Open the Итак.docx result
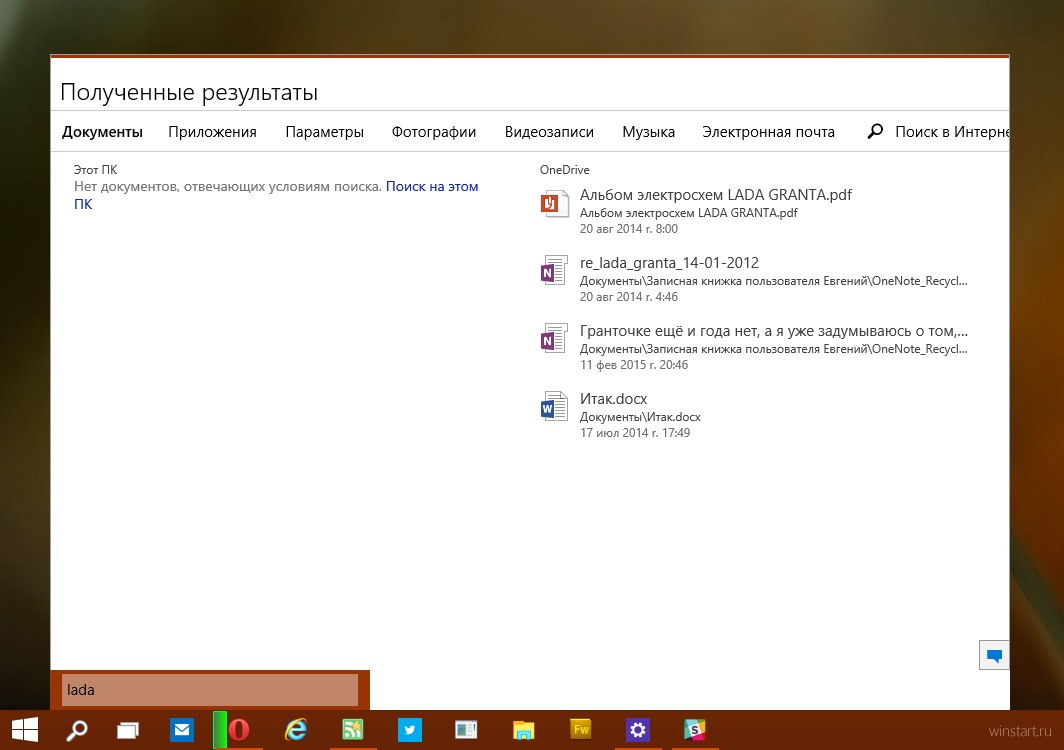The height and width of the screenshot is (750, 1064). pos(613,398)
